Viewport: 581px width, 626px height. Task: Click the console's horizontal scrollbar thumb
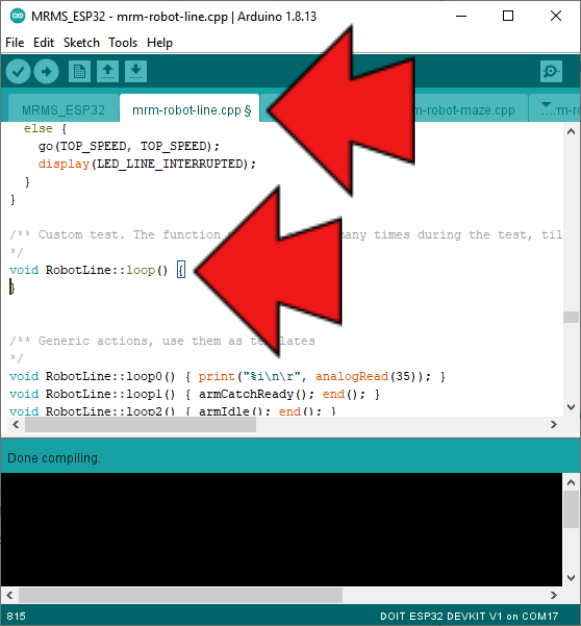click(180, 595)
